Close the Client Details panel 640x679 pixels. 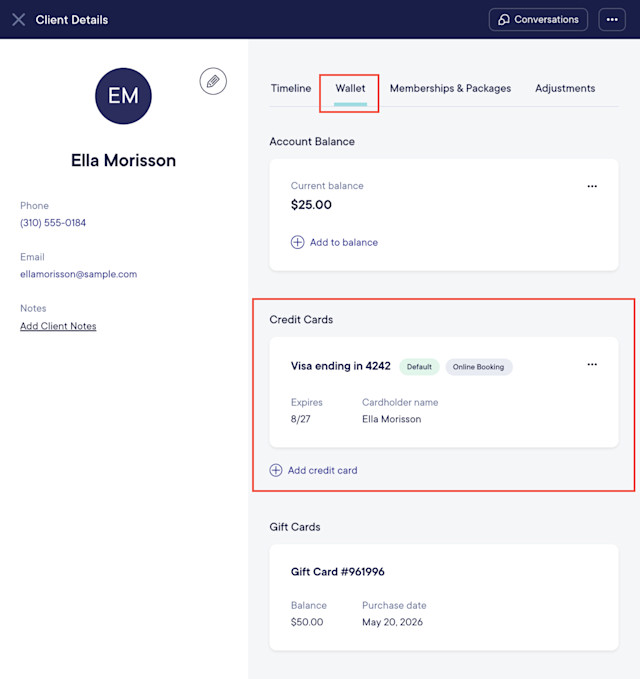click(19, 19)
